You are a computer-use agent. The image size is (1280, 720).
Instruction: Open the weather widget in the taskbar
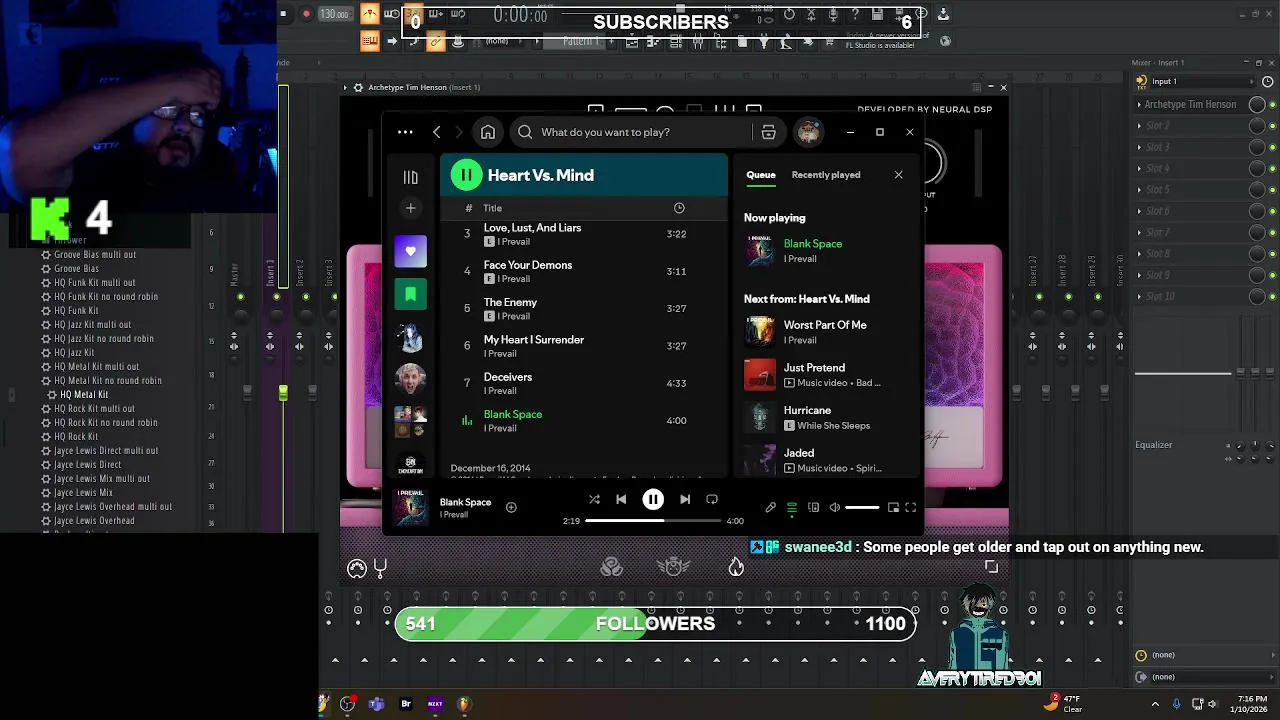[x=1061, y=703]
